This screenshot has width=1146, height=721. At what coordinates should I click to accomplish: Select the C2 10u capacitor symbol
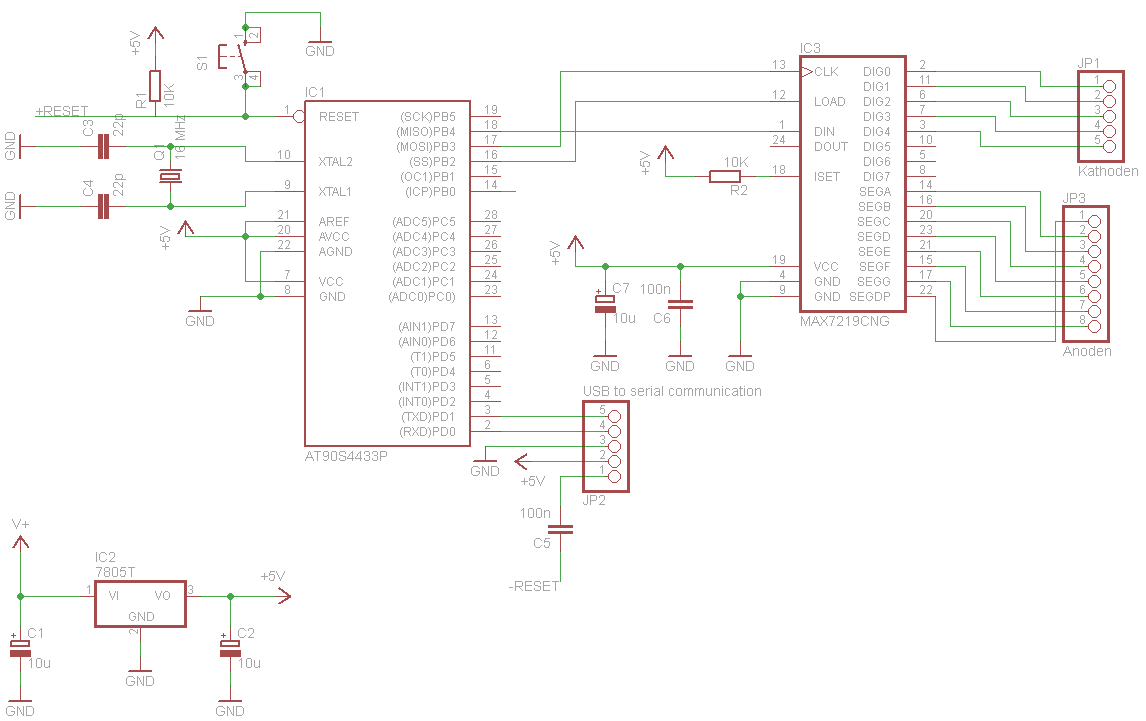point(230,648)
